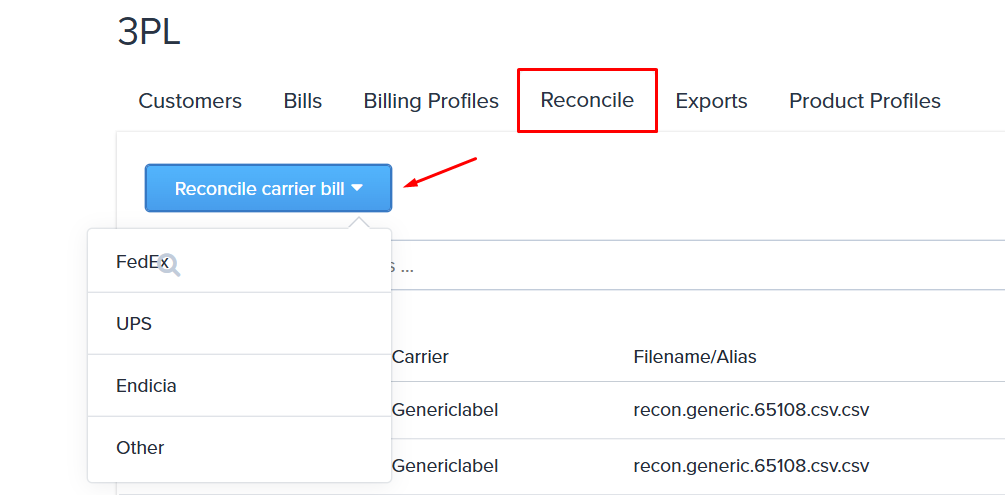Select Endicia carrier option
The image size is (1005, 495).
[x=146, y=386]
